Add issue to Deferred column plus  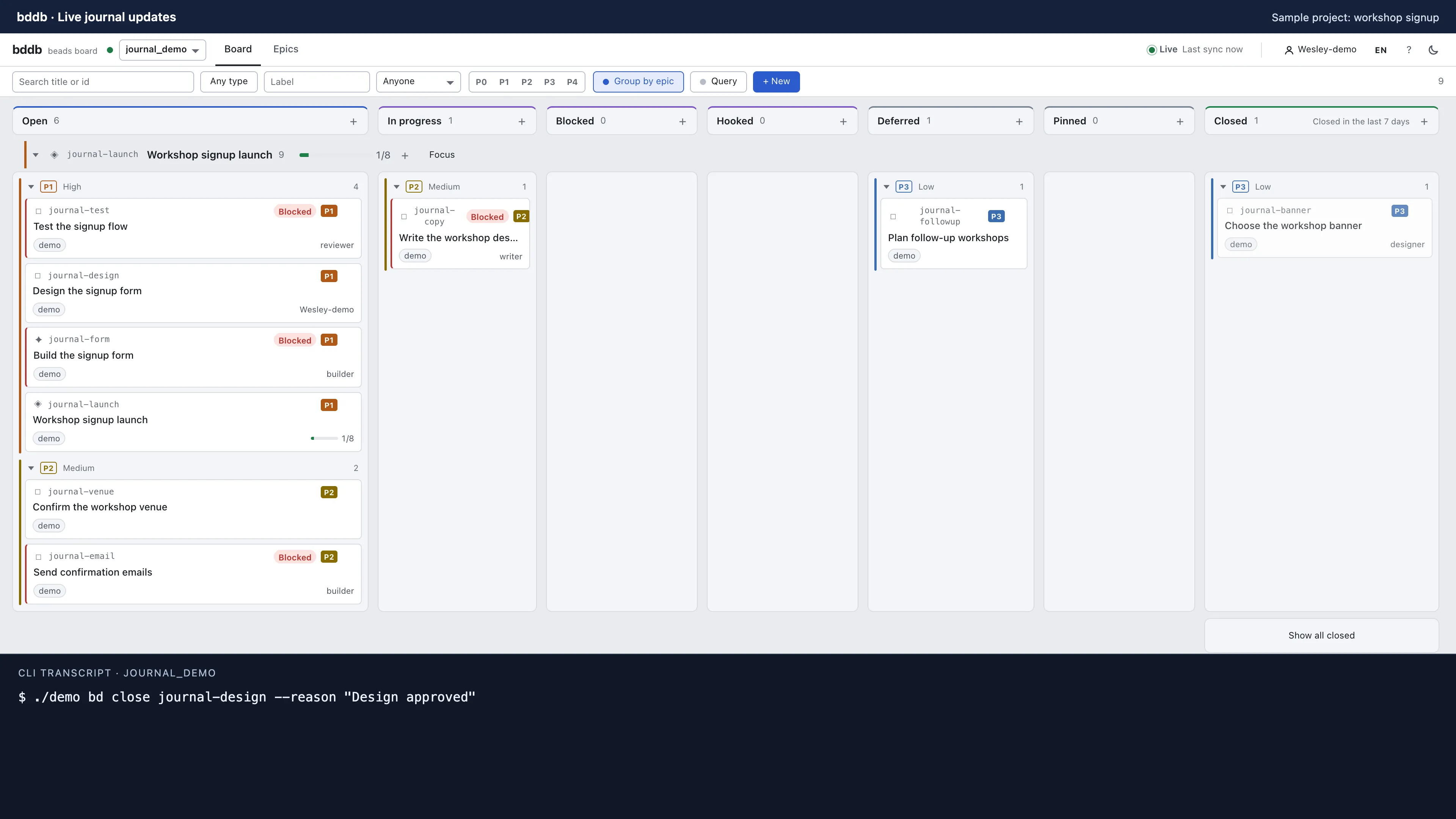[1019, 121]
